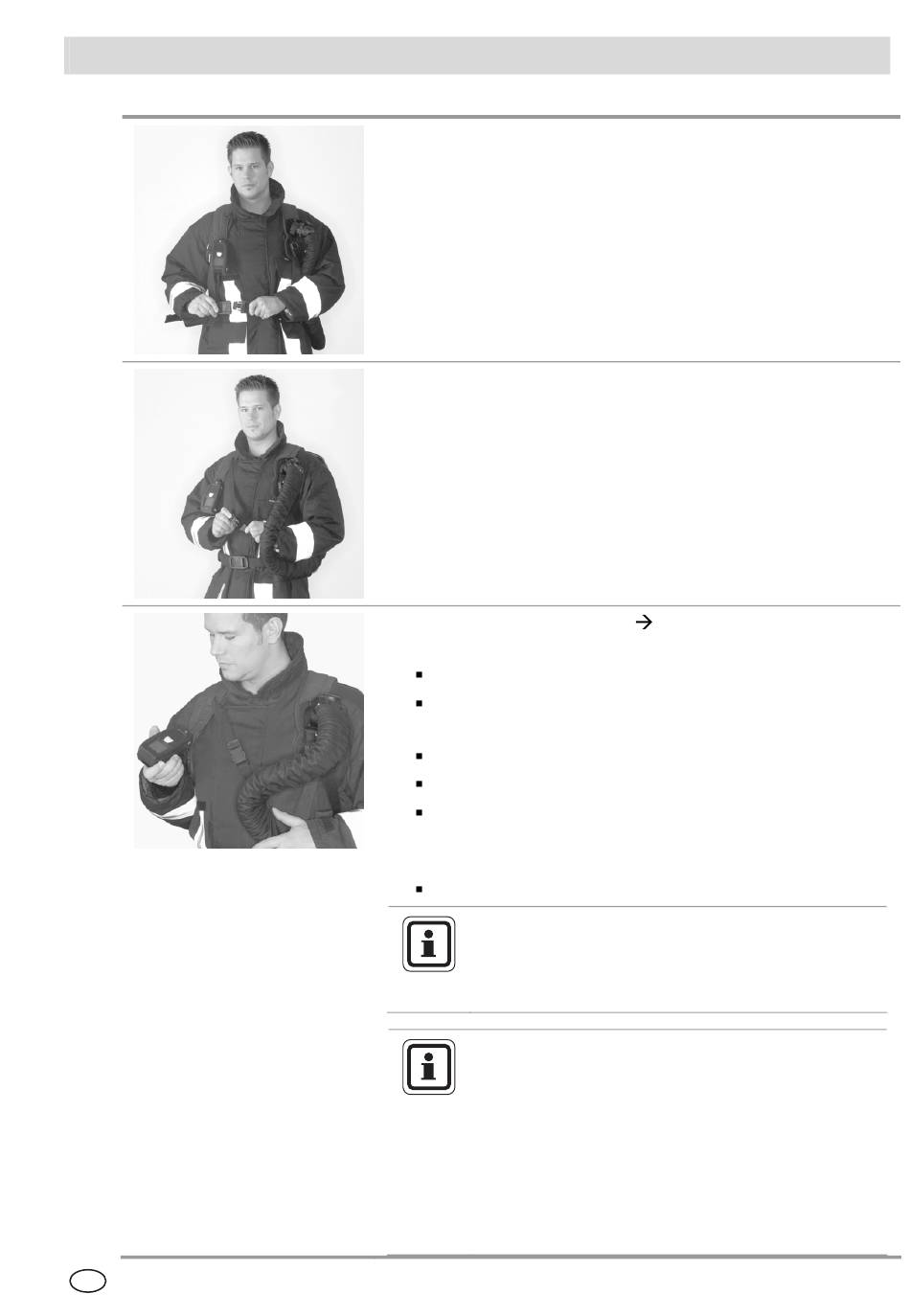910x1316 pixels.
Task: Select the third square bullet in the list
Action: [x=420, y=757]
